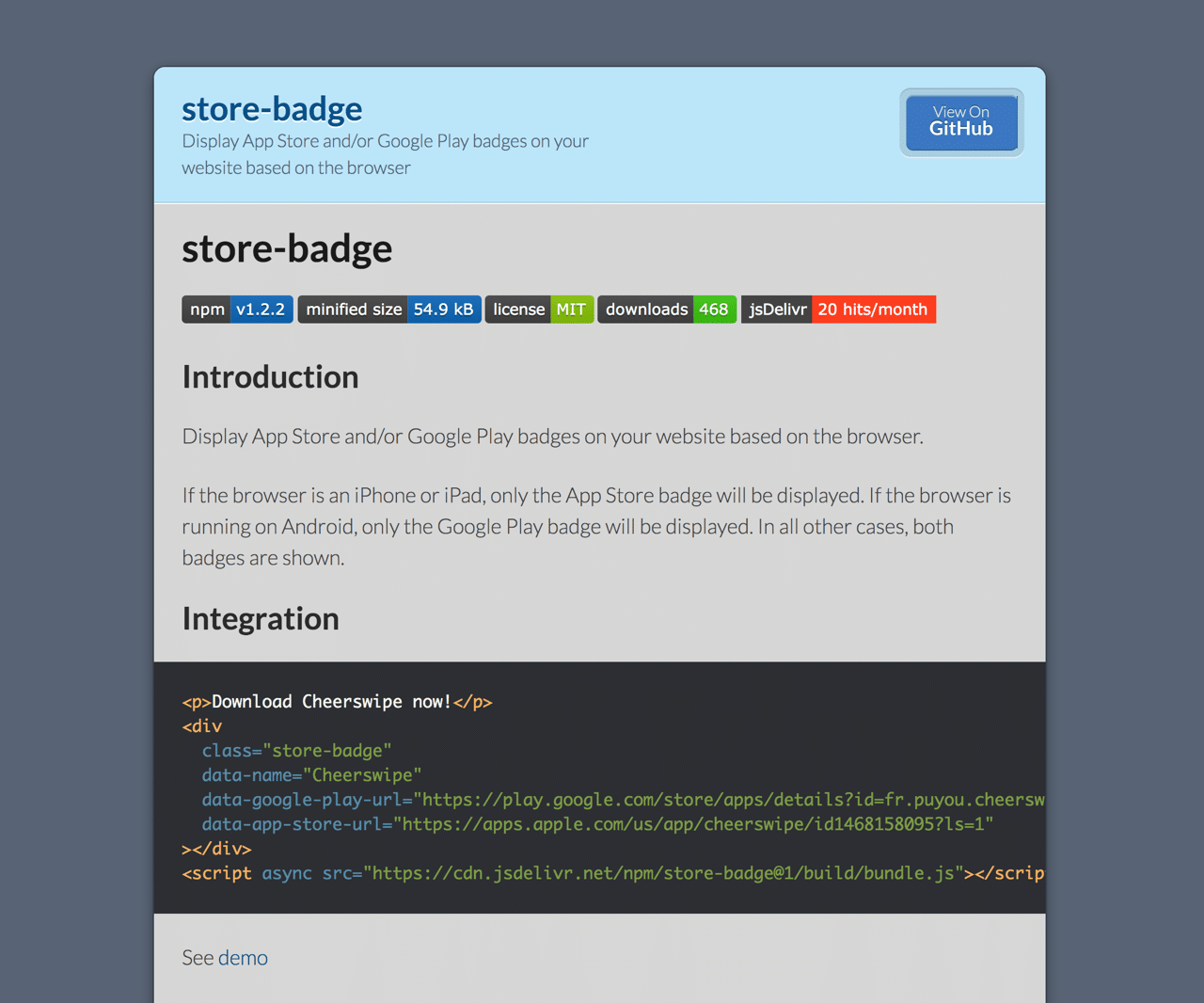The width and height of the screenshot is (1204, 1003).
Task: Click the closing '></div>' code line
Action: click(216, 849)
